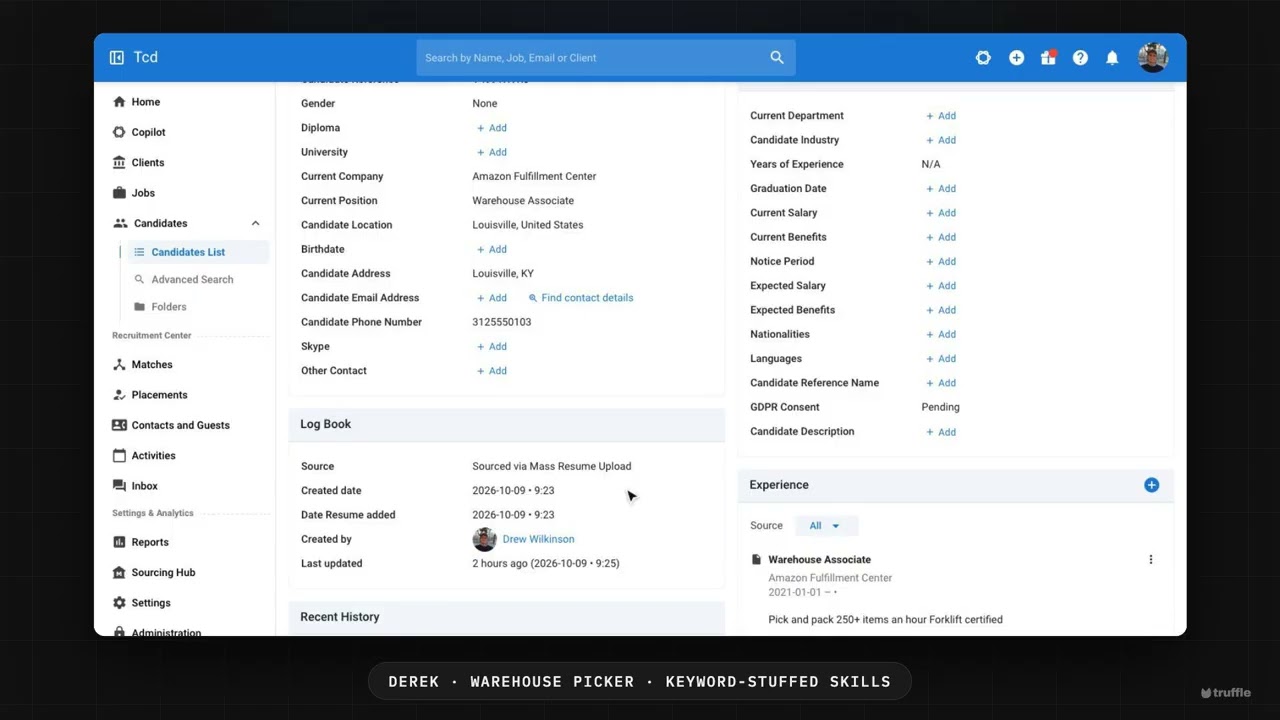Open the Copilot sparkle icon in the header
The height and width of the screenshot is (720, 1280).
click(983, 58)
